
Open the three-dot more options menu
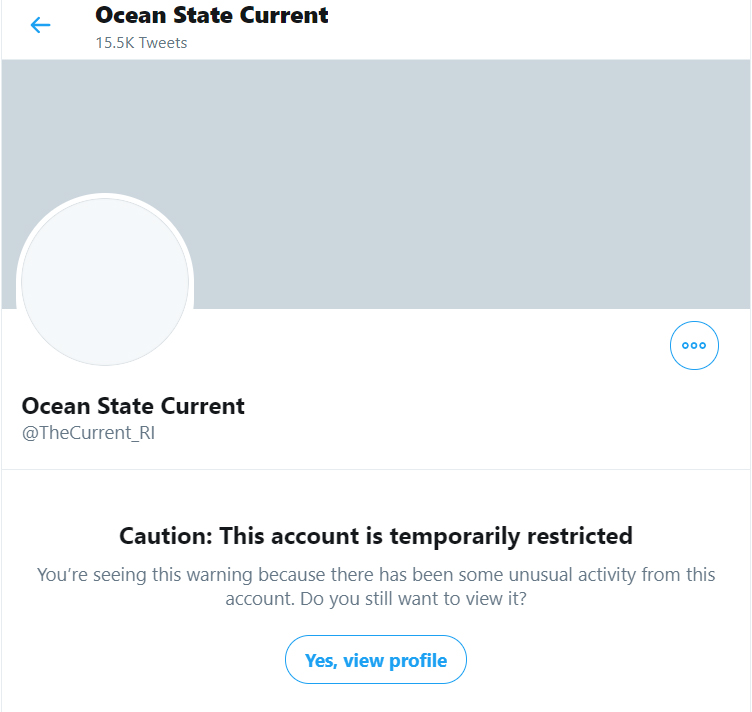click(x=694, y=345)
